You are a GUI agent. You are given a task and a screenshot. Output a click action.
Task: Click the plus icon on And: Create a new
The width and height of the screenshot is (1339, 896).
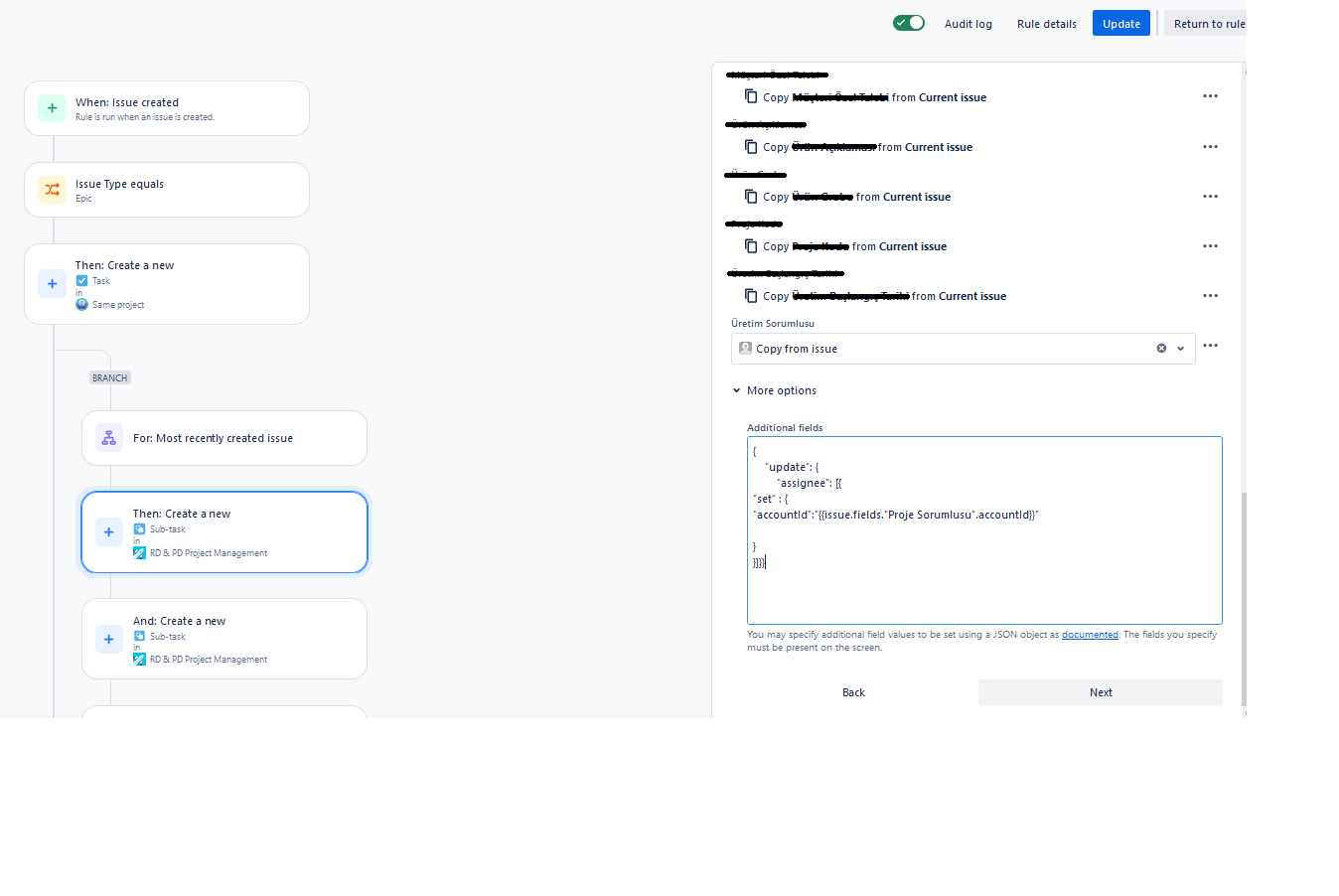109,639
